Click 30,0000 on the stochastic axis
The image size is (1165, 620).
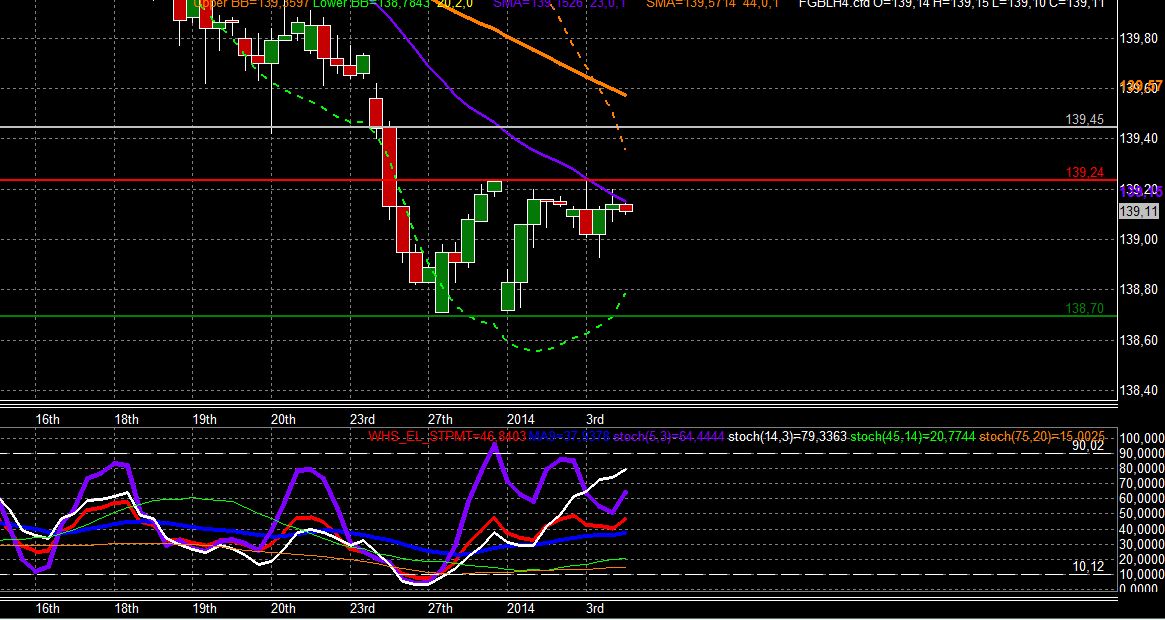click(x=1144, y=544)
